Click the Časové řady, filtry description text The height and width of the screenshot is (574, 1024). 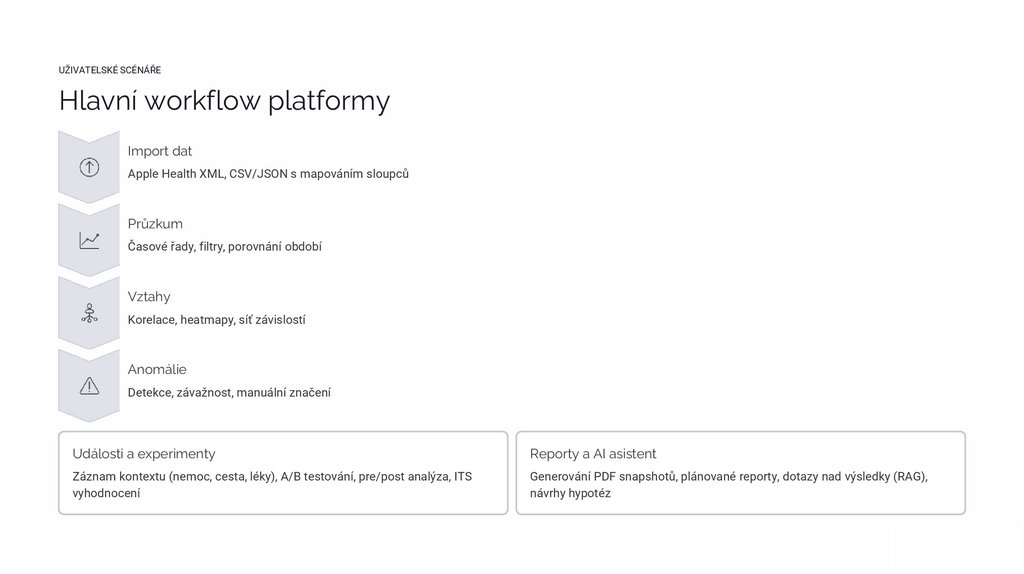(x=225, y=247)
